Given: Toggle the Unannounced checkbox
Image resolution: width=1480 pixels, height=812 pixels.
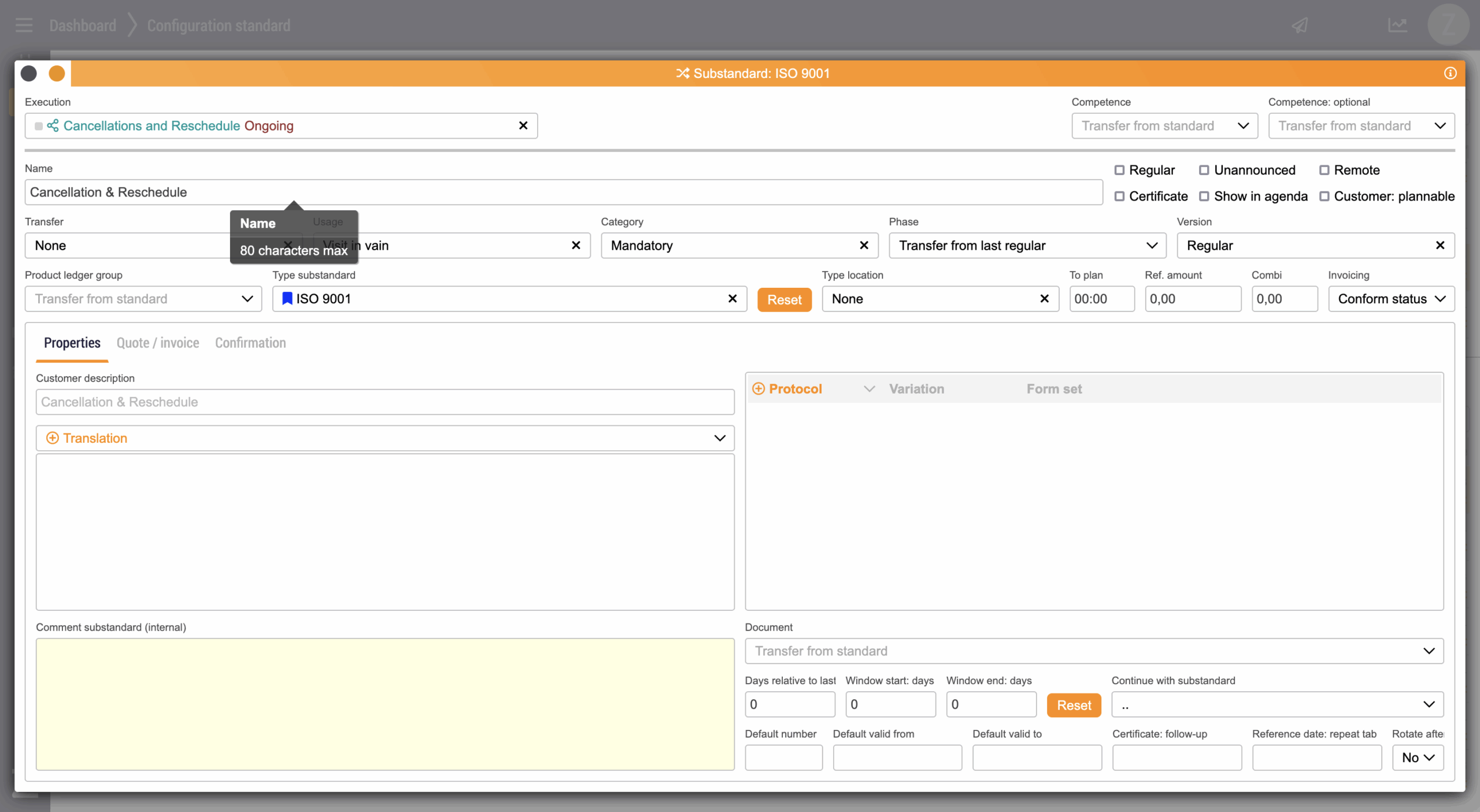Looking at the screenshot, I should click(1204, 170).
